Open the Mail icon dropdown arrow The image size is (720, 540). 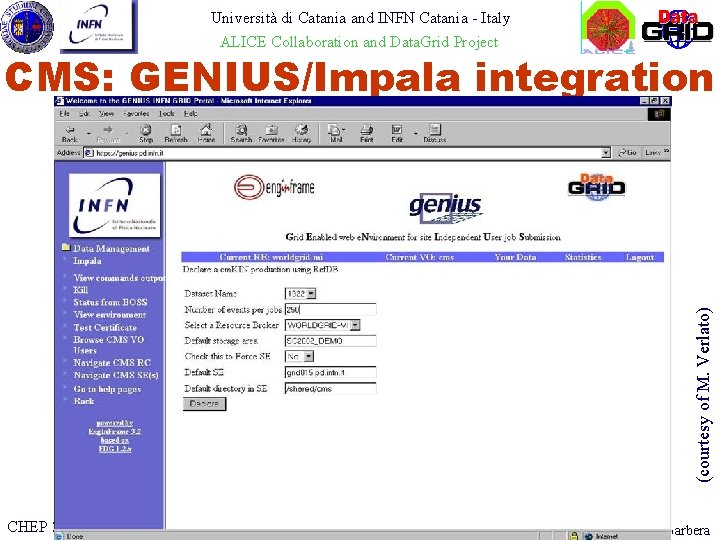point(344,130)
